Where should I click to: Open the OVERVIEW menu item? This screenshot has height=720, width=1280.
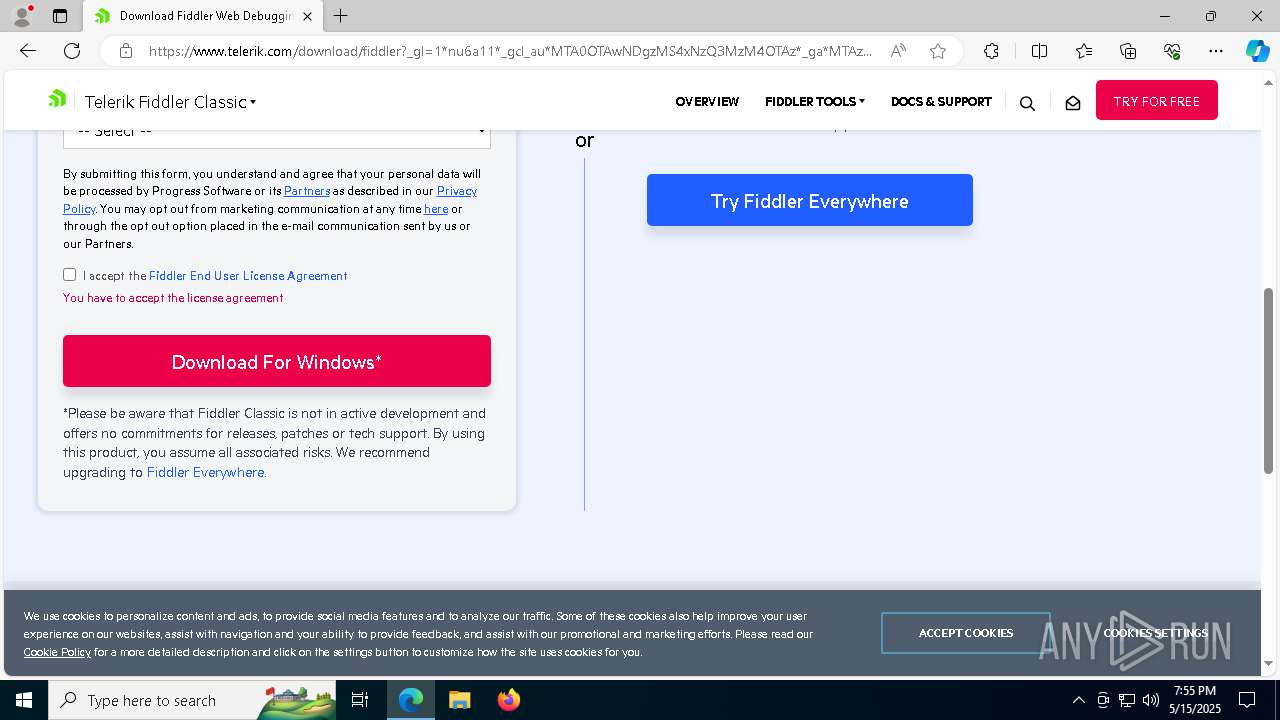(x=707, y=101)
